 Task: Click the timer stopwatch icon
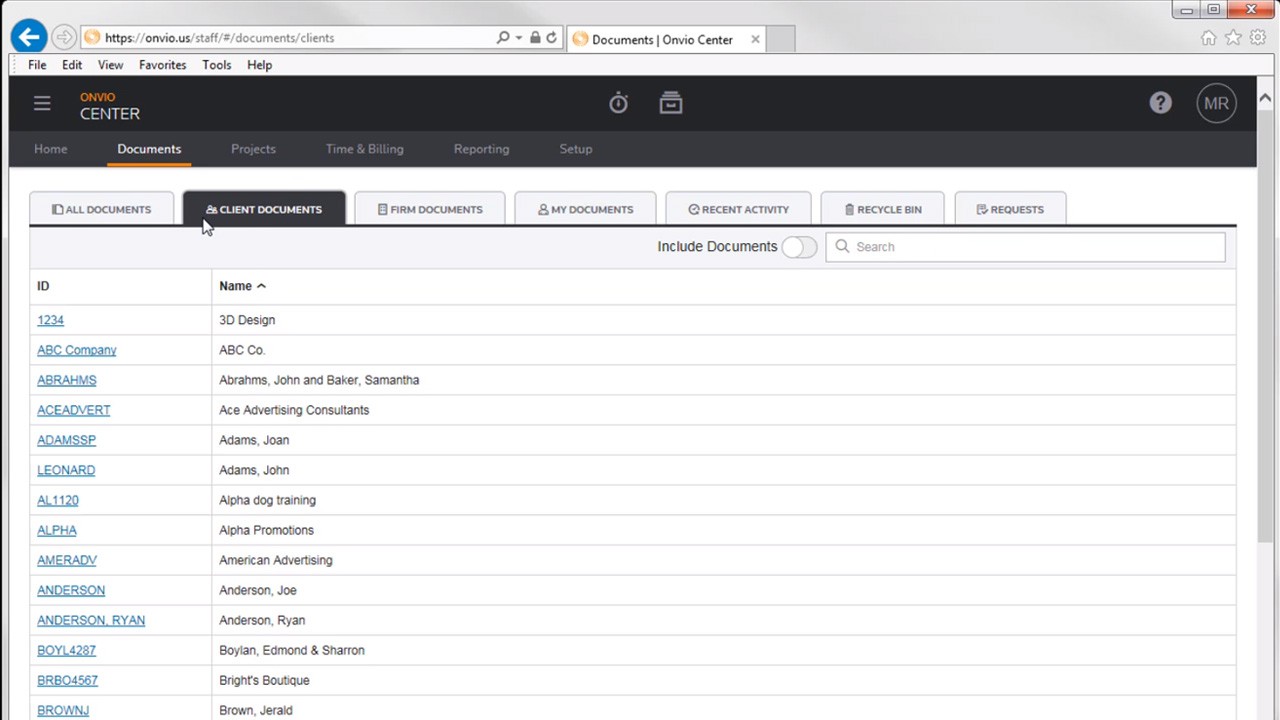tap(618, 103)
